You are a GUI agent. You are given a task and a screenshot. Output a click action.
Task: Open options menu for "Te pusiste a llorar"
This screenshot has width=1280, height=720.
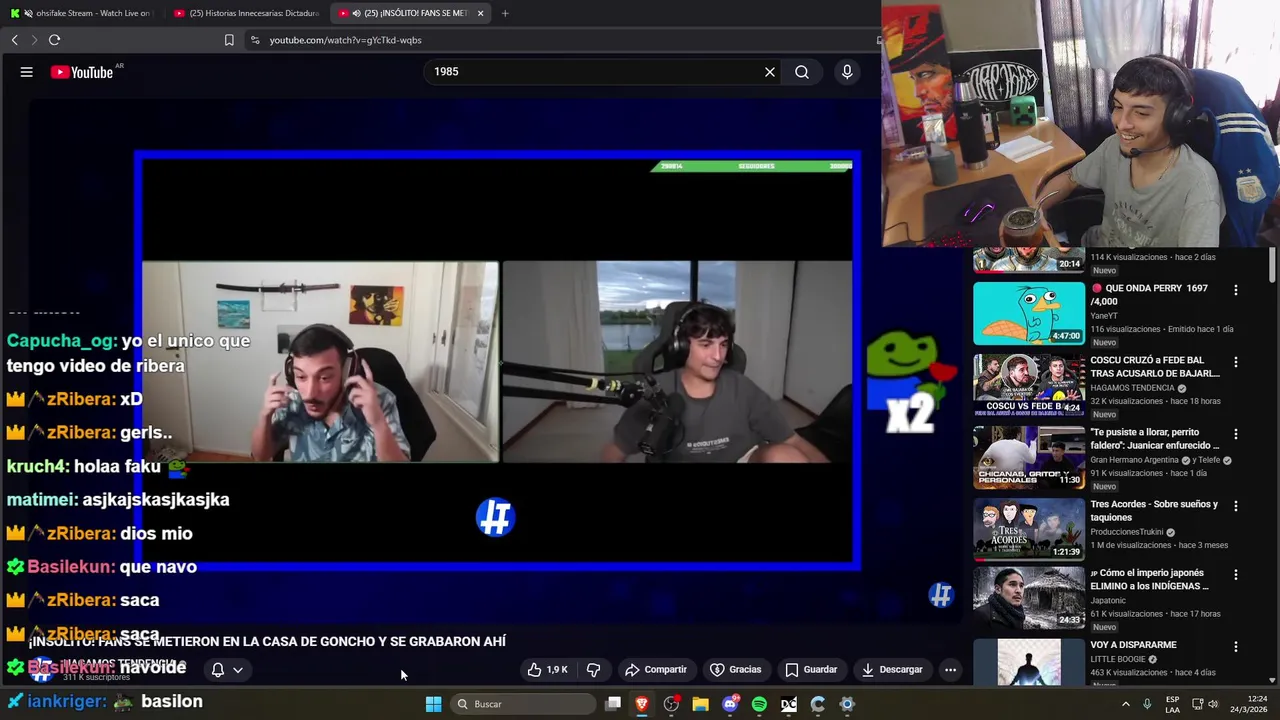point(1236,434)
